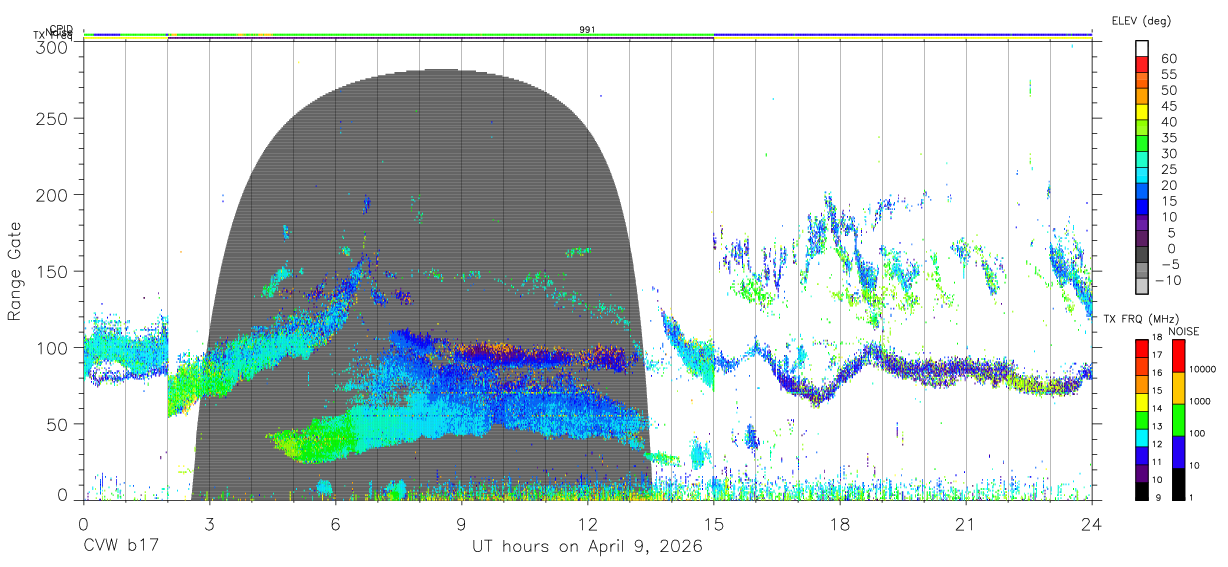Screen dimensions: 1228x567
Task: Pick the black swatch in NOISE colorbar
Action: coord(1179,483)
